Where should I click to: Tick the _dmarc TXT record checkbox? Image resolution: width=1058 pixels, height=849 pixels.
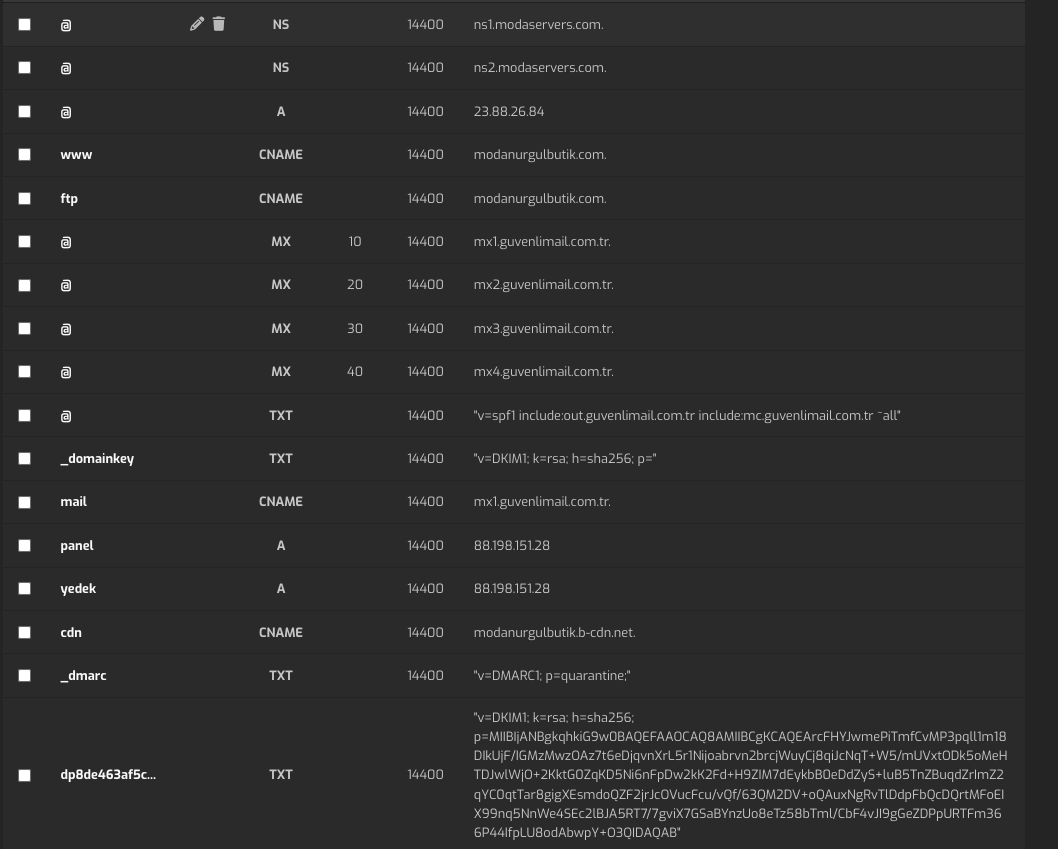click(24, 676)
